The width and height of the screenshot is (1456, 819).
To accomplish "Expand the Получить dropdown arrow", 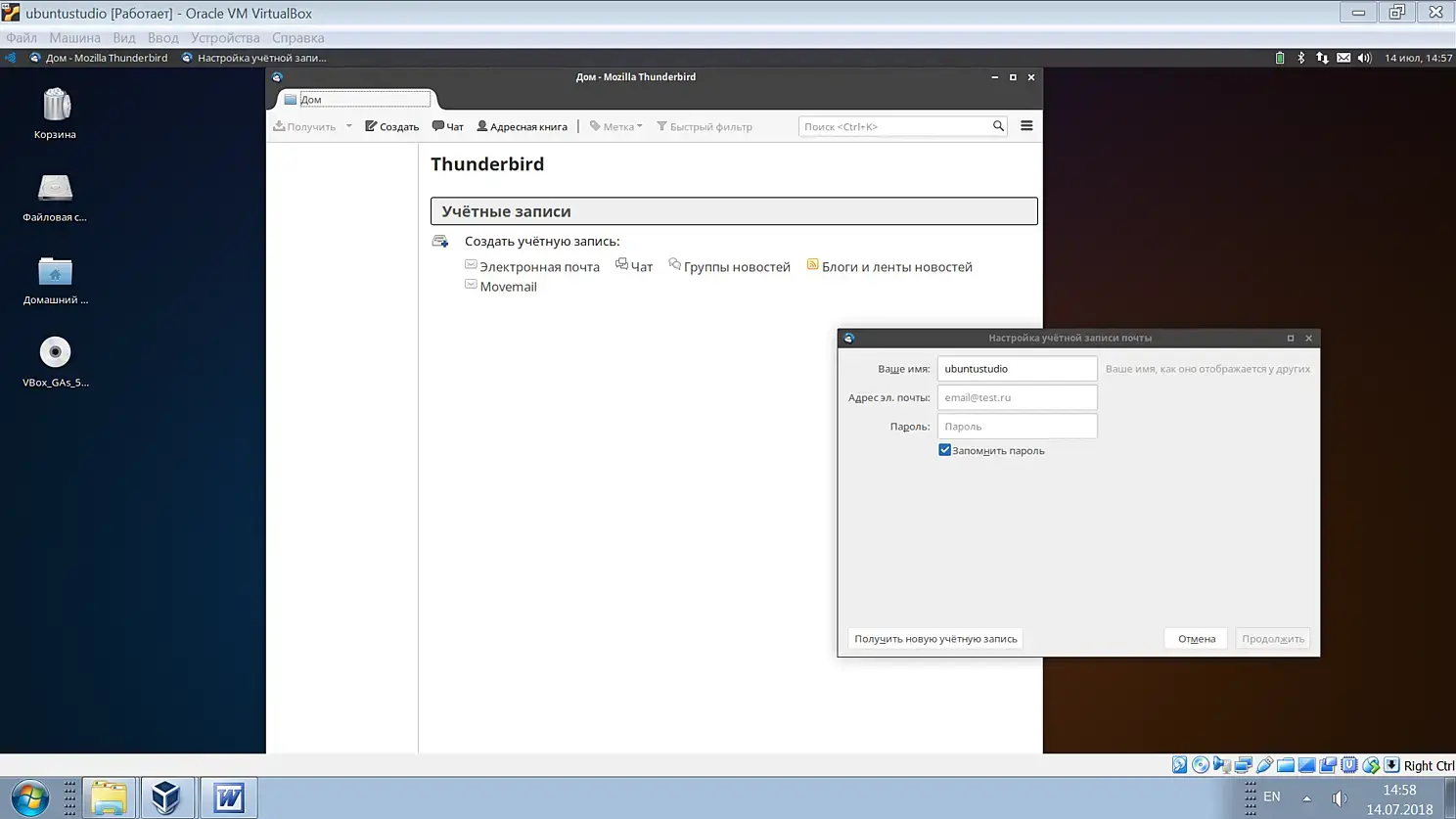I will tap(349, 126).
